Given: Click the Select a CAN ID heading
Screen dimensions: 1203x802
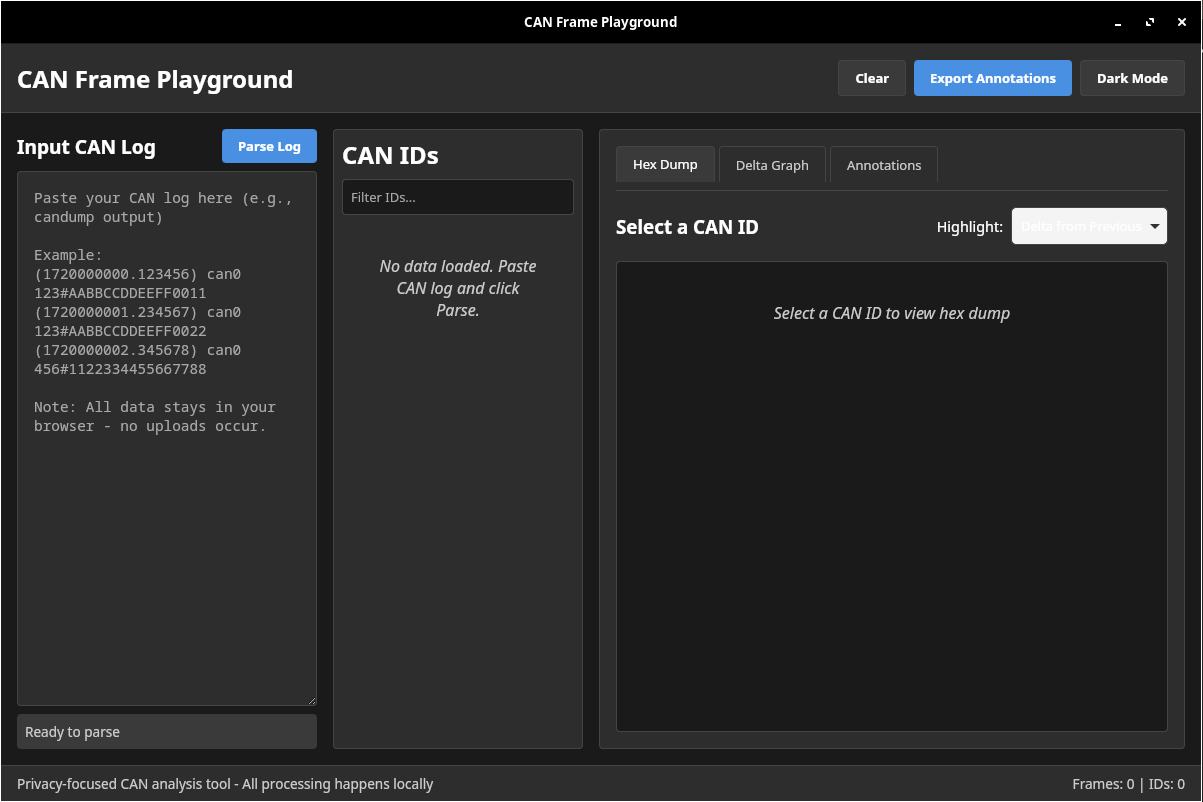Looking at the screenshot, I should (687, 227).
